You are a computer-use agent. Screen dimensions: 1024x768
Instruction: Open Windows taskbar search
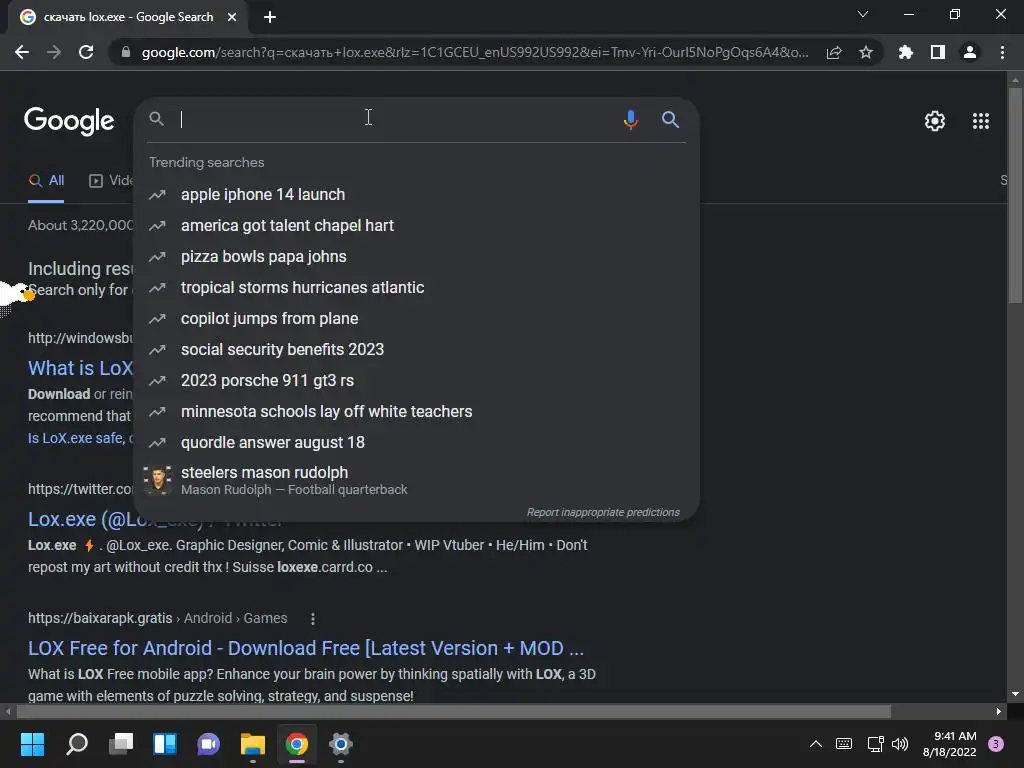pos(77,744)
